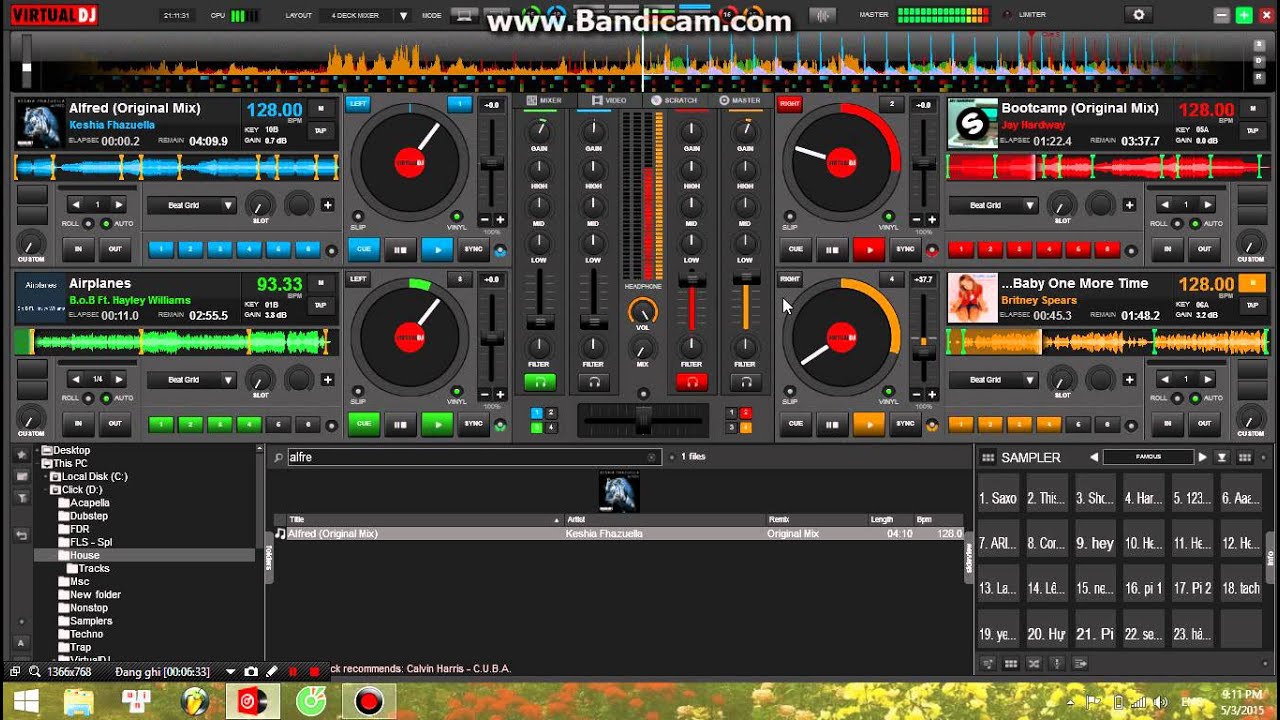Screen dimensions: 1280x720
Task: Set loop IN on the Airplanes deck
Action: click(78, 424)
